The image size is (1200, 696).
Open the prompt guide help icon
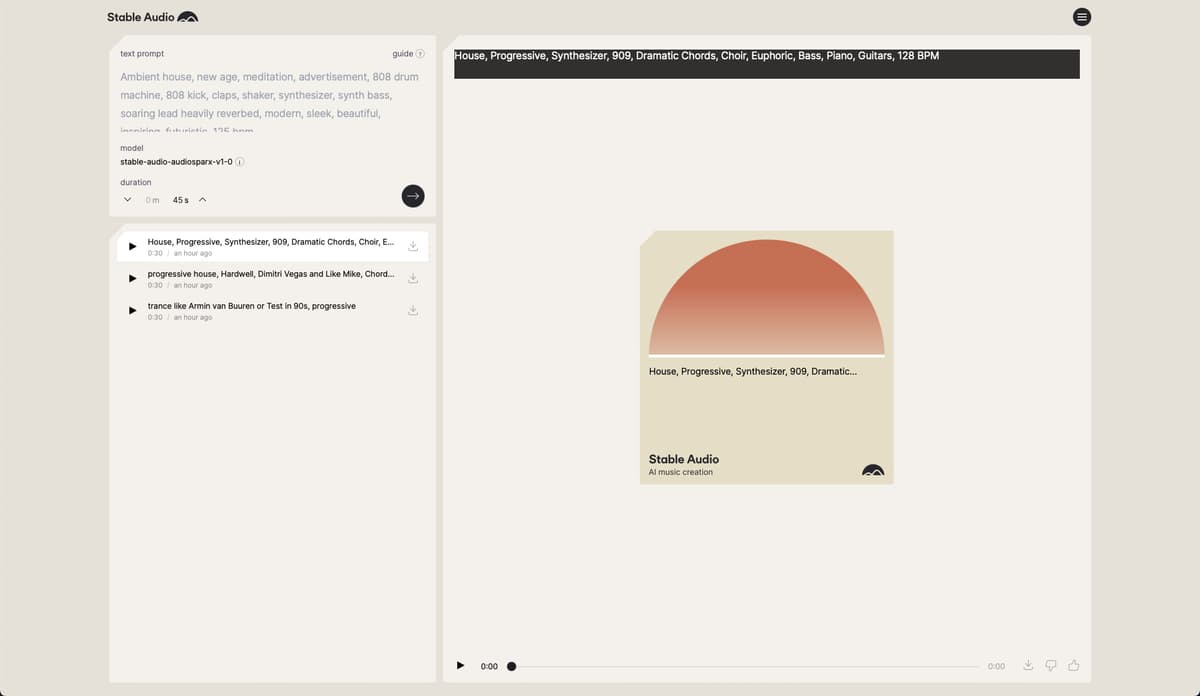(420, 54)
